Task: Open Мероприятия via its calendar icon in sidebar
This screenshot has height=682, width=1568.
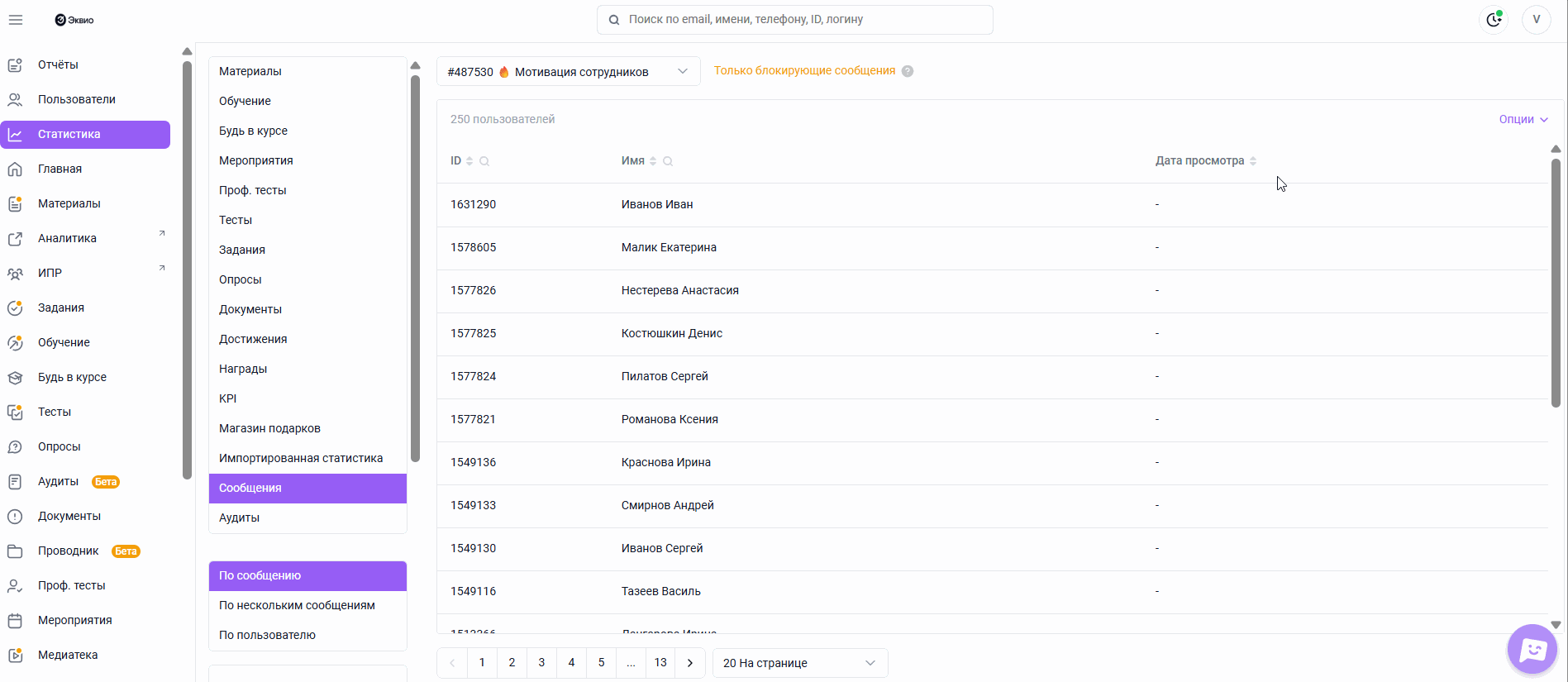Action: tap(15, 620)
